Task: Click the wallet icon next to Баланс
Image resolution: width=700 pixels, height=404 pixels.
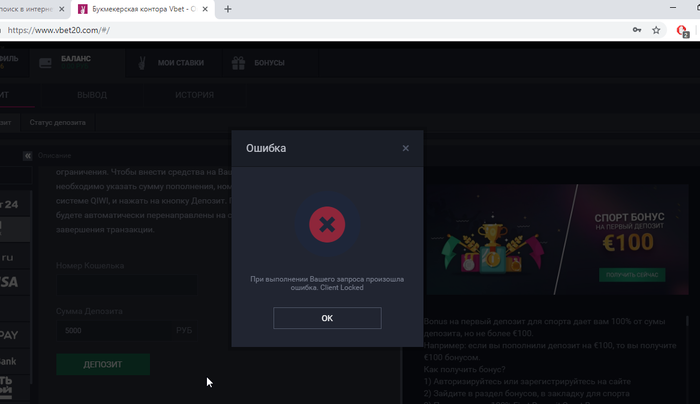Action: [x=46, y=63]
